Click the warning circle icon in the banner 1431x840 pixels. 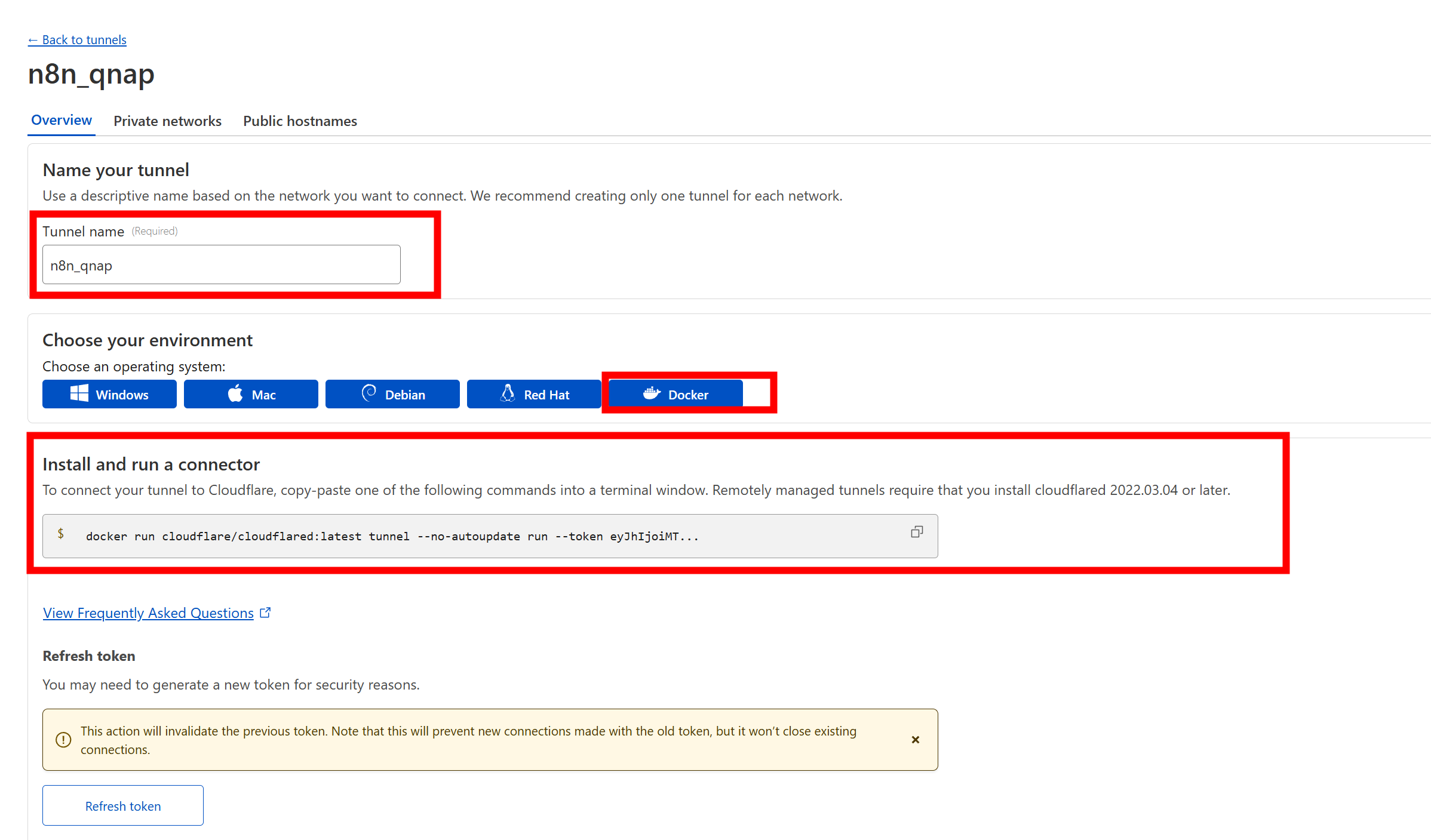point(63,740)
